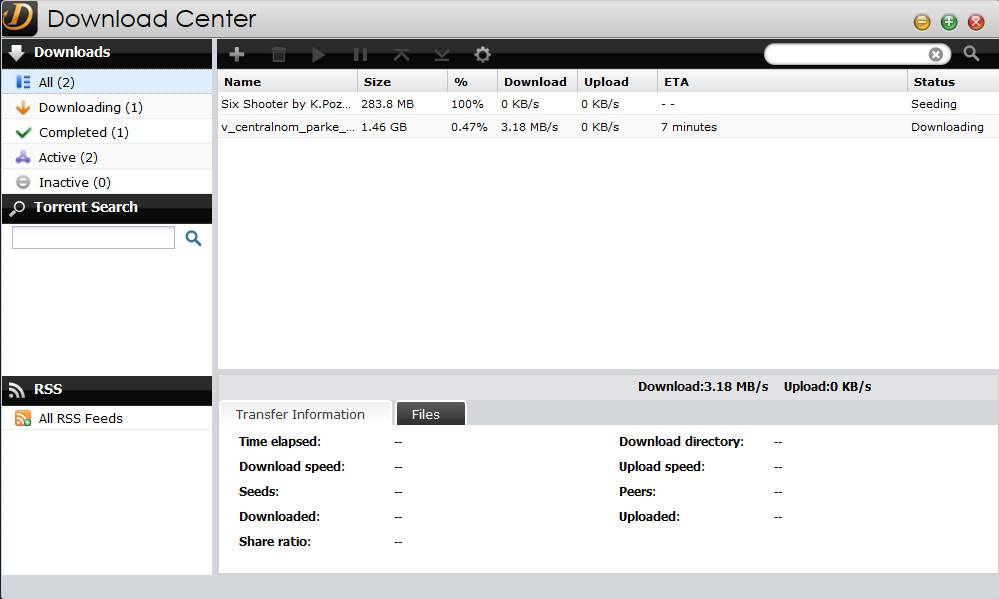Screen dimensions: 999x599
Task: Click the move-to-bottom arrow icon
Action: 441,55
